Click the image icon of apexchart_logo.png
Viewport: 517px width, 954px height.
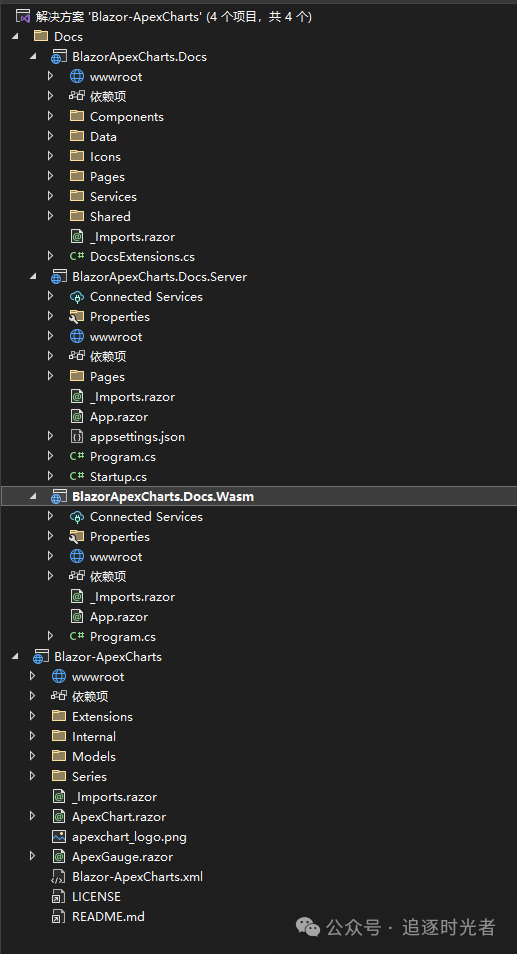coord(59,837)
